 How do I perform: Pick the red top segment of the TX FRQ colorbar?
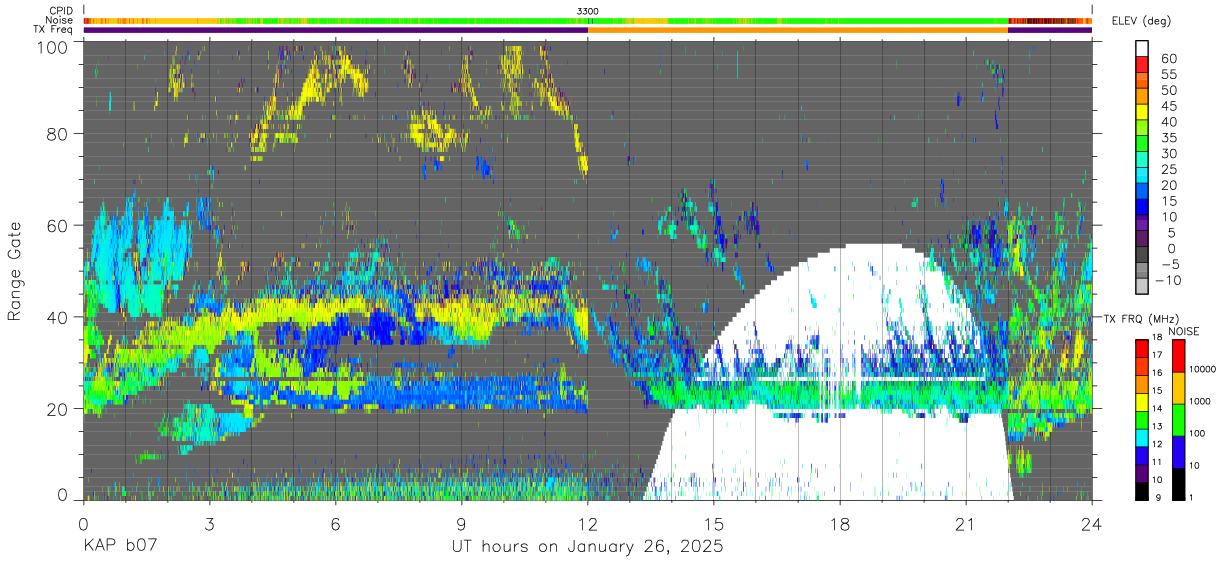1141,349
